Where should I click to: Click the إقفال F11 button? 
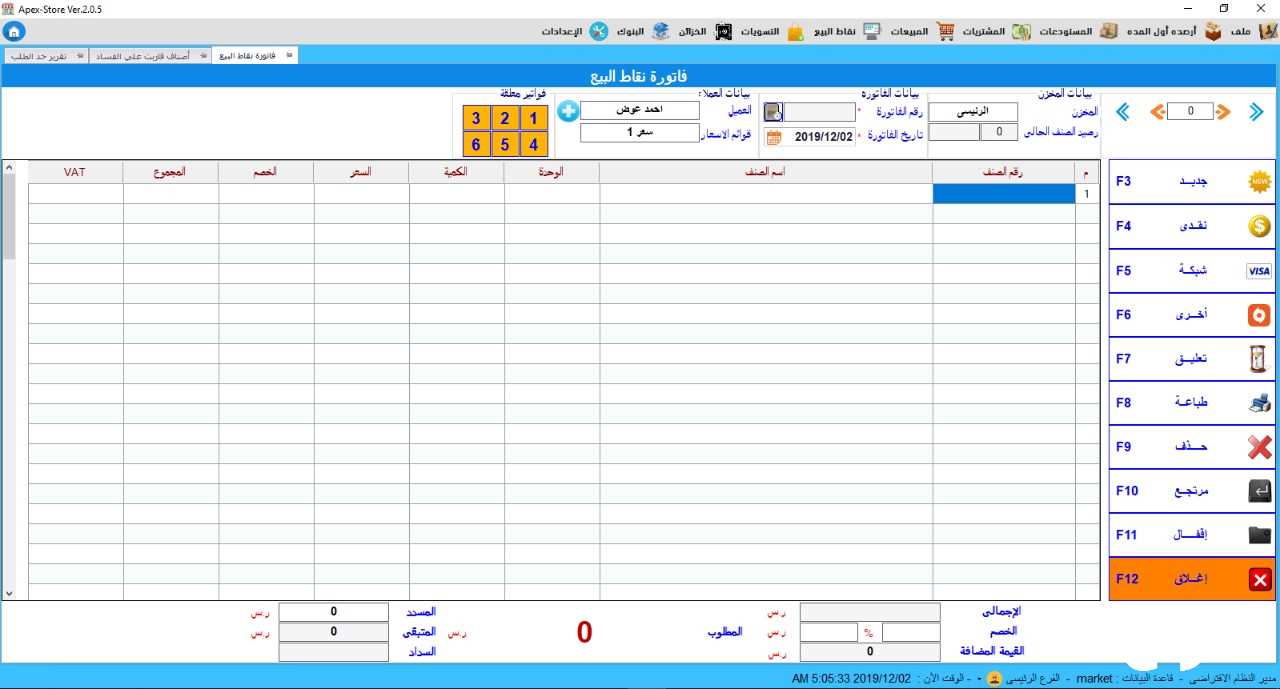pyautogui.click(x=1192, y=534)
